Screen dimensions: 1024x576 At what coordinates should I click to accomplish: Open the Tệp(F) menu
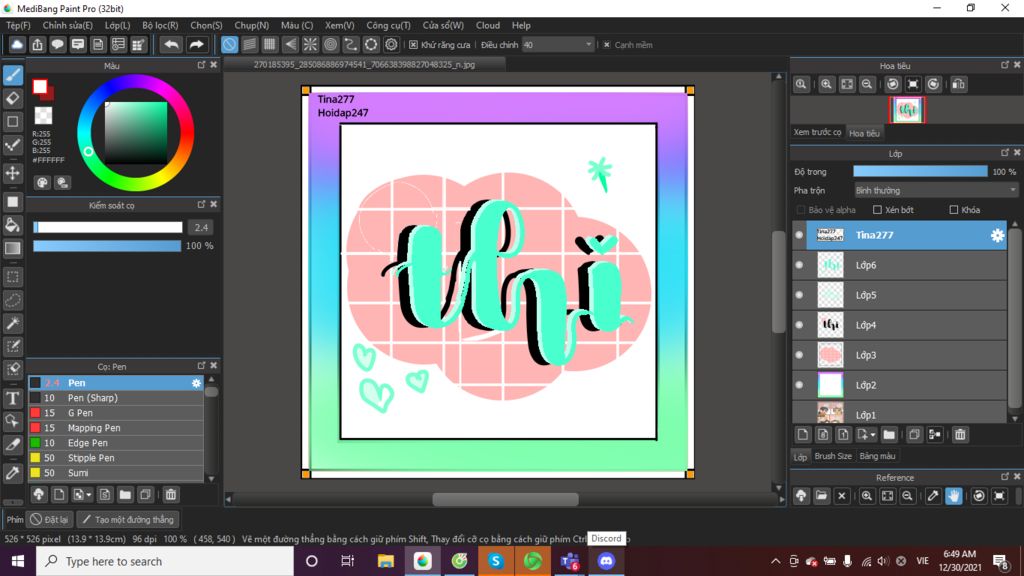tap(18, 25)
